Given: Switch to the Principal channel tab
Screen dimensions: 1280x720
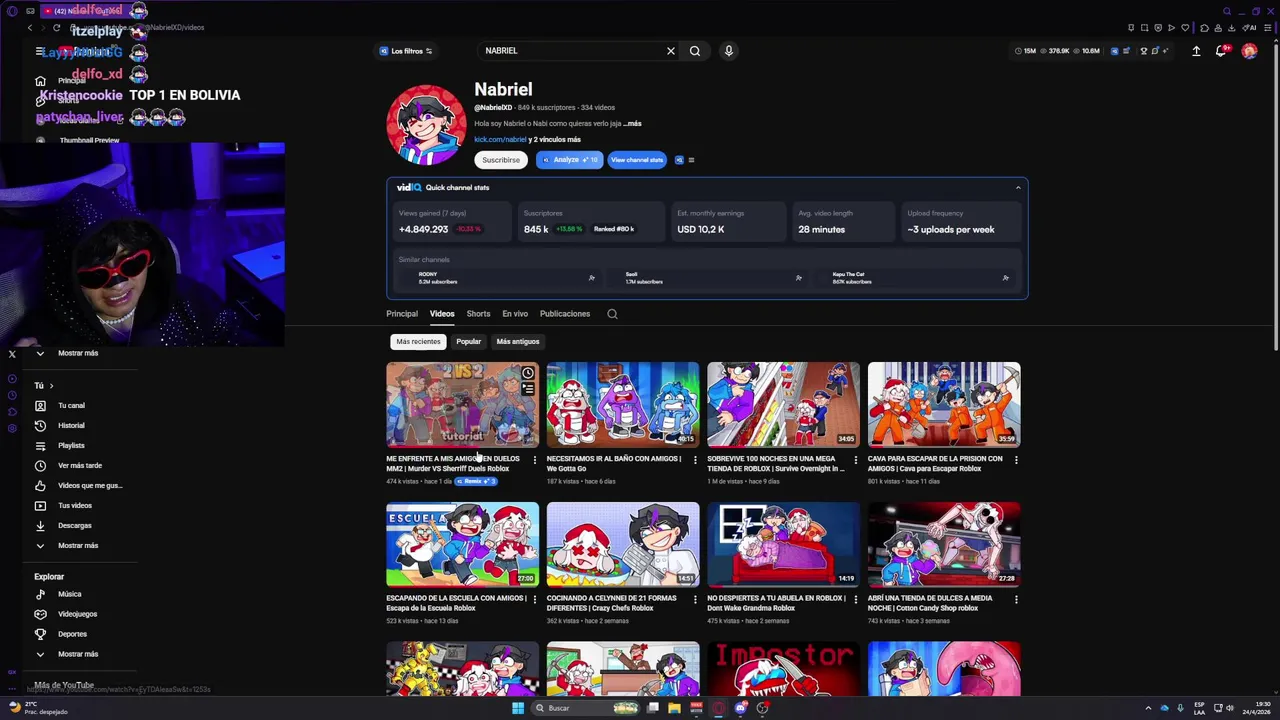Looking at the screenshot, I should 402,314.
